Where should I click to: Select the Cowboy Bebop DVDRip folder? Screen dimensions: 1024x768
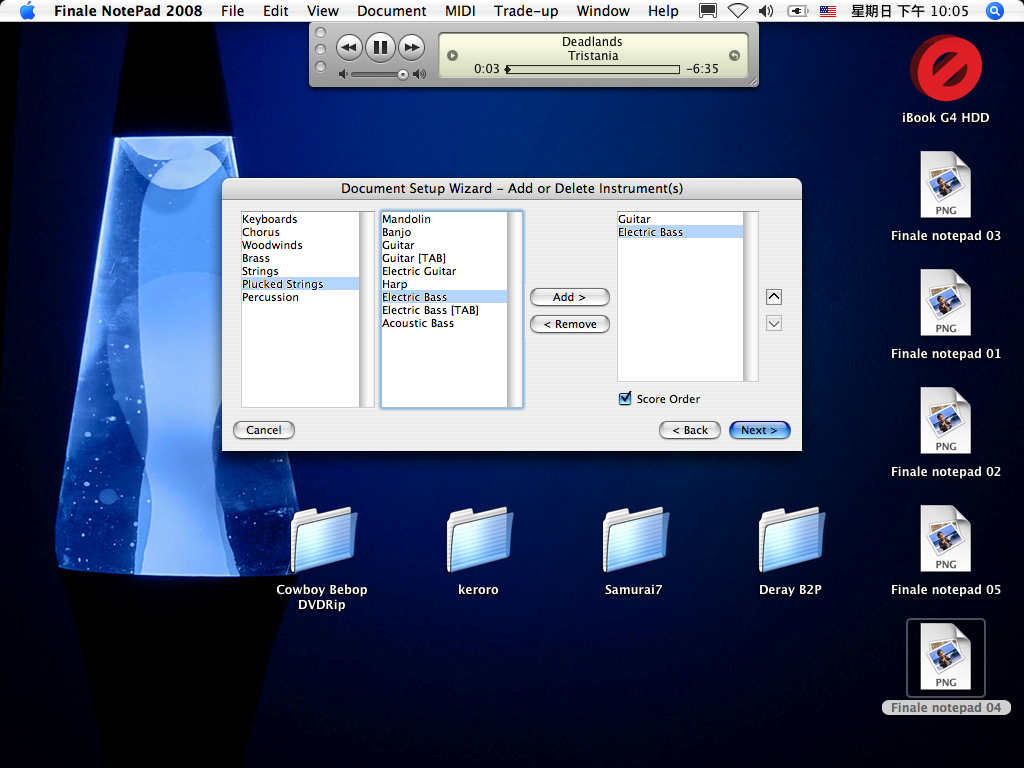[322, 541]
